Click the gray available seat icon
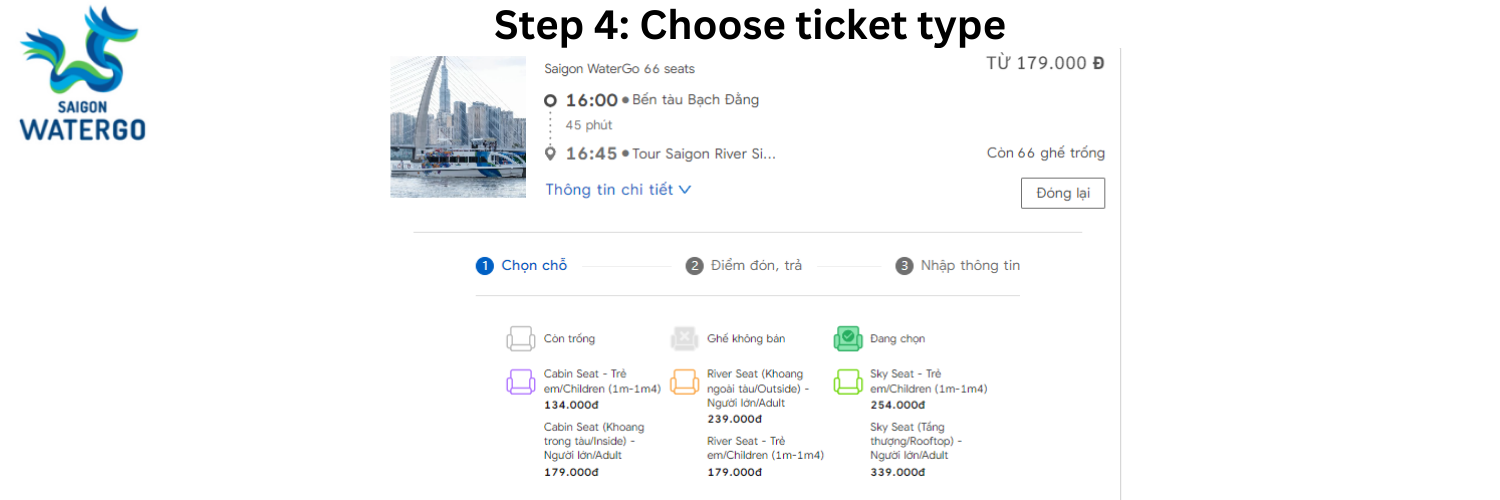The width and height of the screenshot is (1500, 500). 521,339
